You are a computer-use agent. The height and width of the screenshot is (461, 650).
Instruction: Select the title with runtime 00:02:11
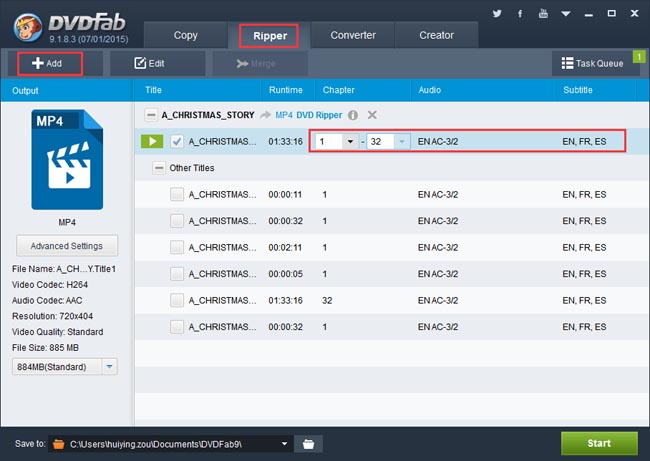392,247
